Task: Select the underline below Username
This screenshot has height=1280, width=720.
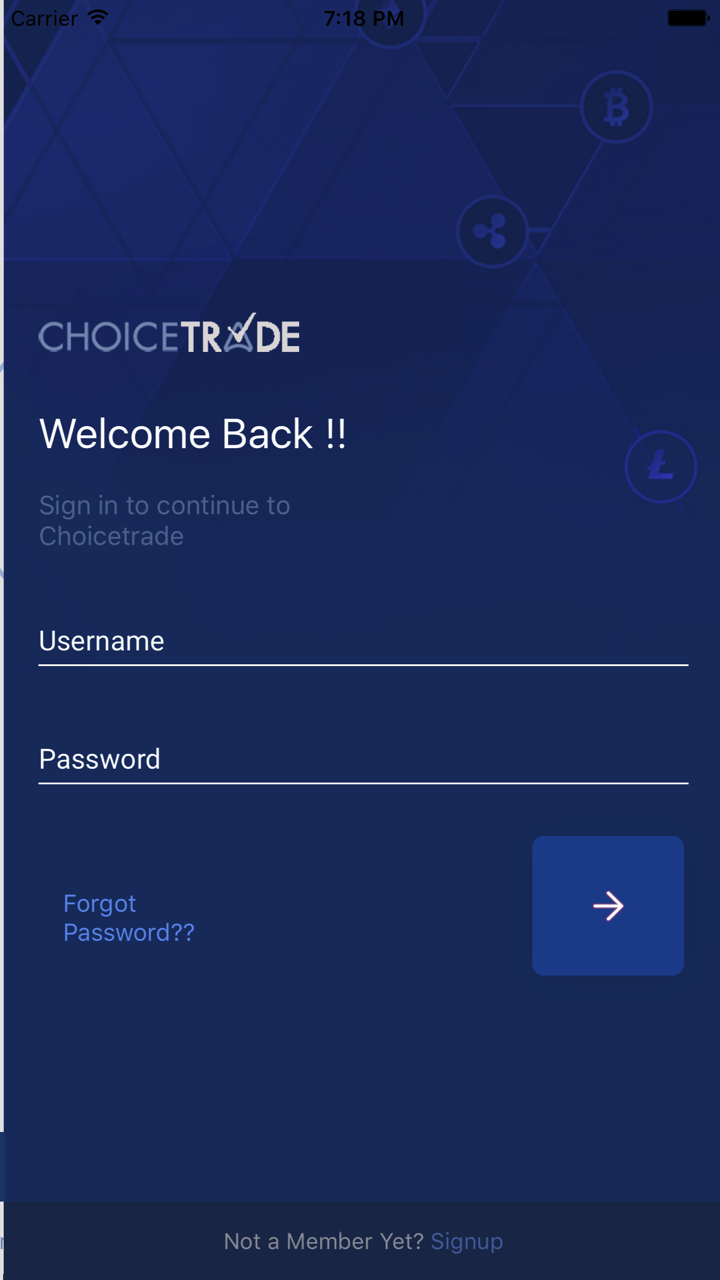Action: pos(363,664)
